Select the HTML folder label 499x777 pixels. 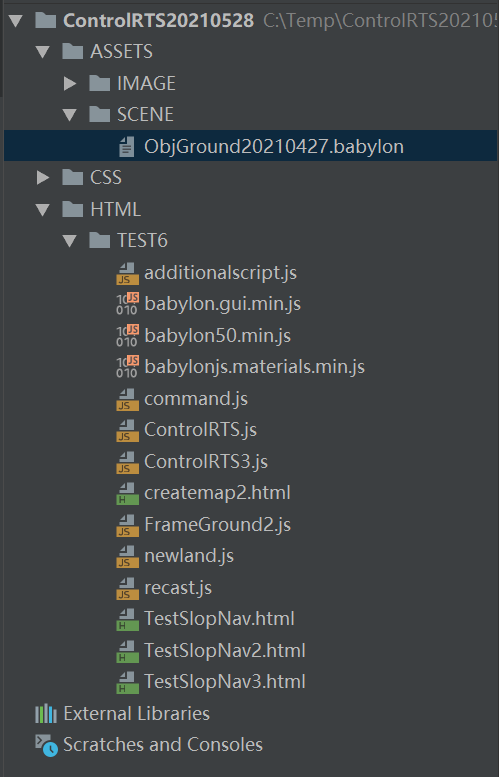[x=115, y=210]
